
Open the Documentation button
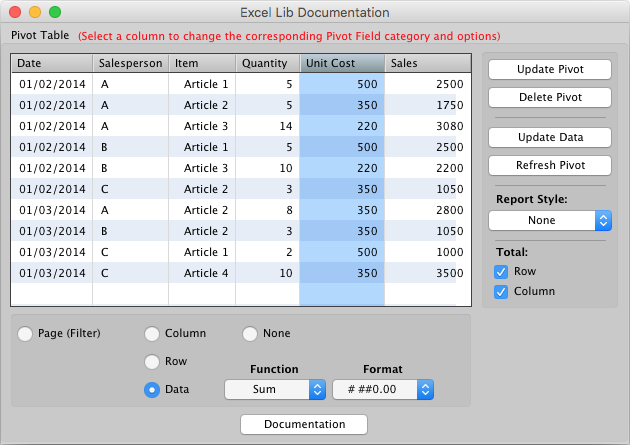pos(304,425)
